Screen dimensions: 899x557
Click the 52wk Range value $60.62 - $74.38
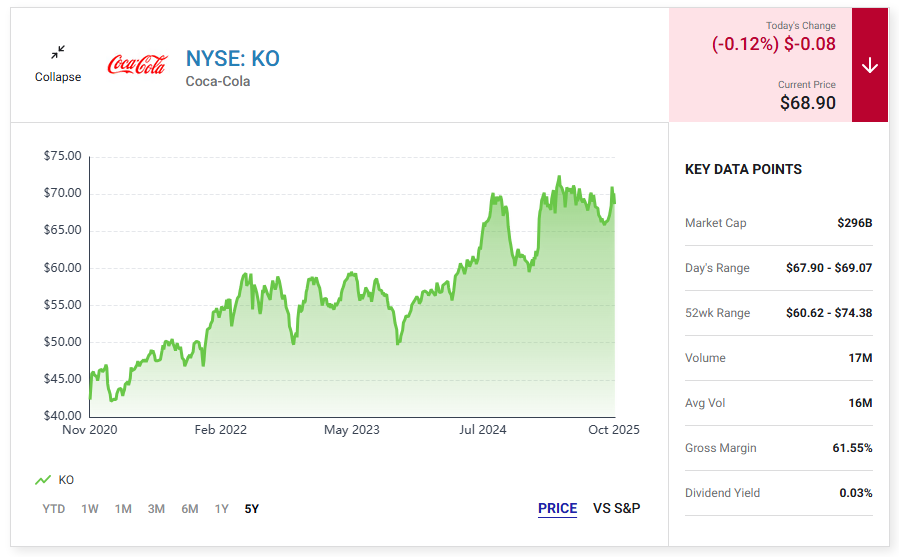coord(829,313)
